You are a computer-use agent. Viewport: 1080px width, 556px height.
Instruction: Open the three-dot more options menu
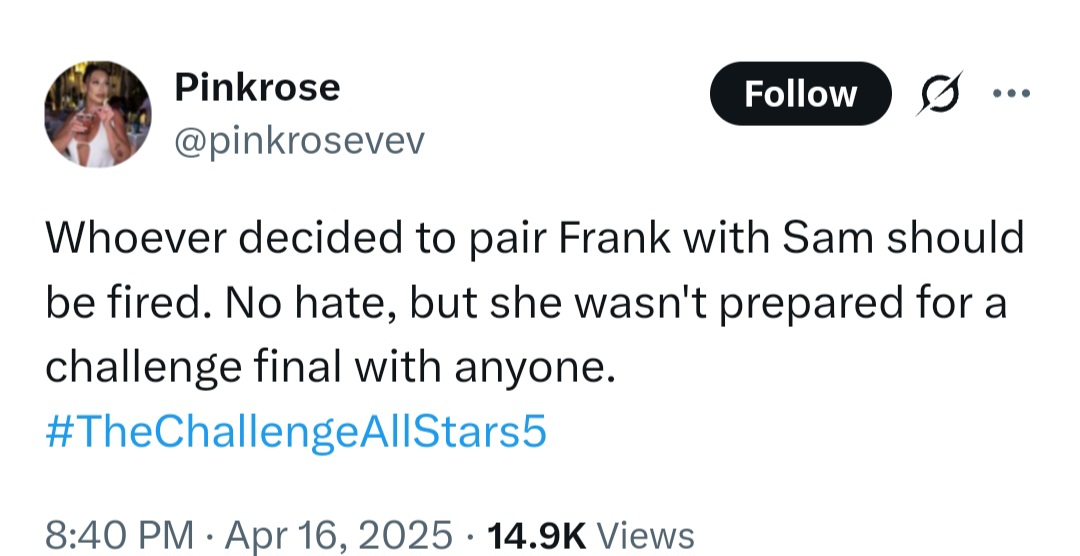coord(1011,93)
